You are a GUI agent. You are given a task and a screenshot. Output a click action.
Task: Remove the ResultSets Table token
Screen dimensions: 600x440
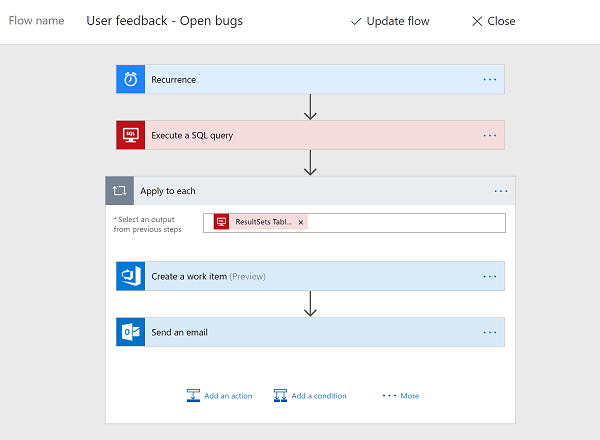pos(301,222)
